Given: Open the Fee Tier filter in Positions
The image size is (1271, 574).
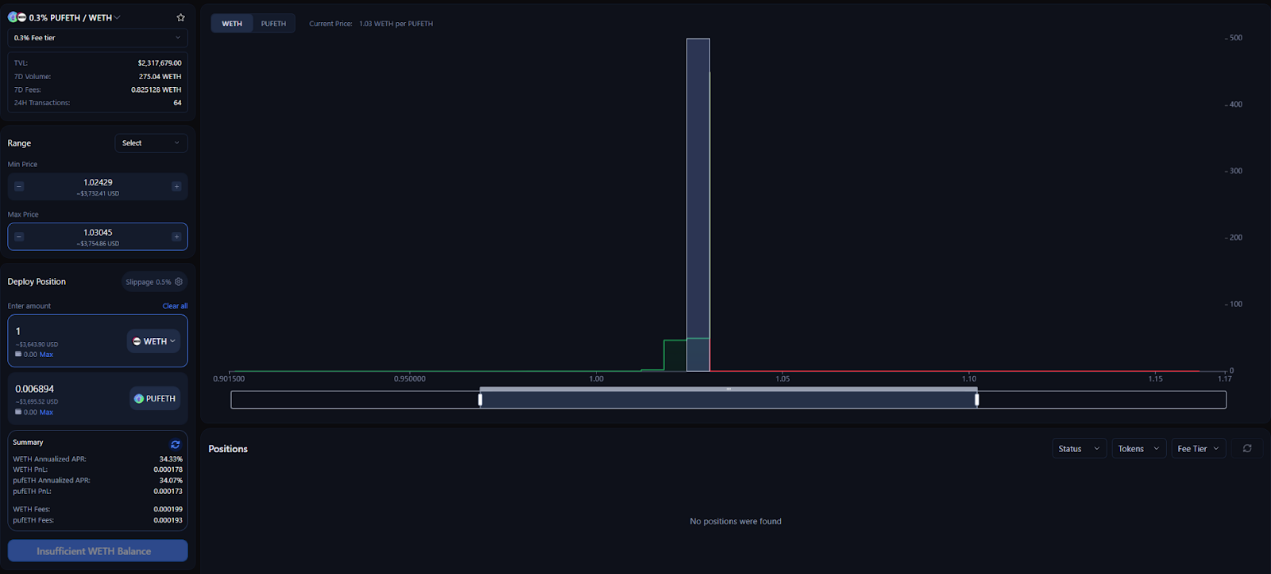Looking at the screenshot, I should (1199, 448).
